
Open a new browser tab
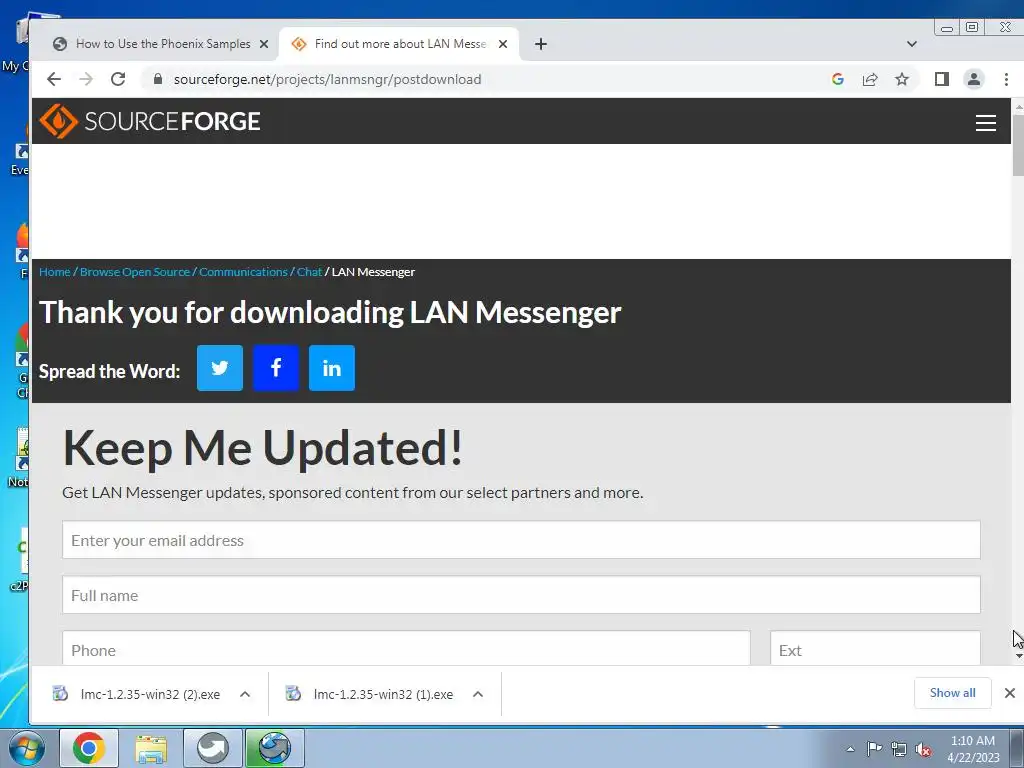tap(541, 44)
